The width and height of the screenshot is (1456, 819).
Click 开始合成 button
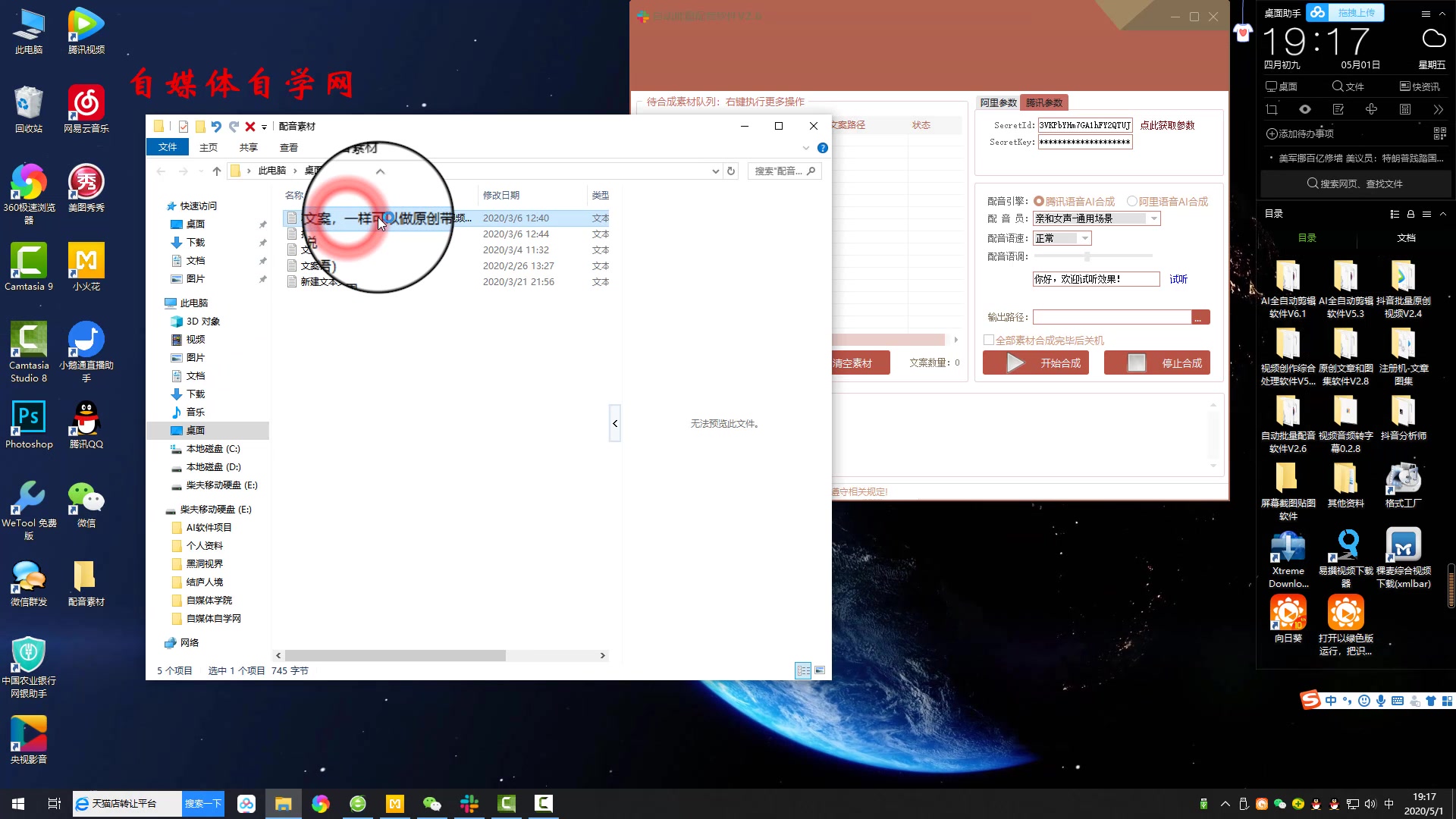(1036, 363)
